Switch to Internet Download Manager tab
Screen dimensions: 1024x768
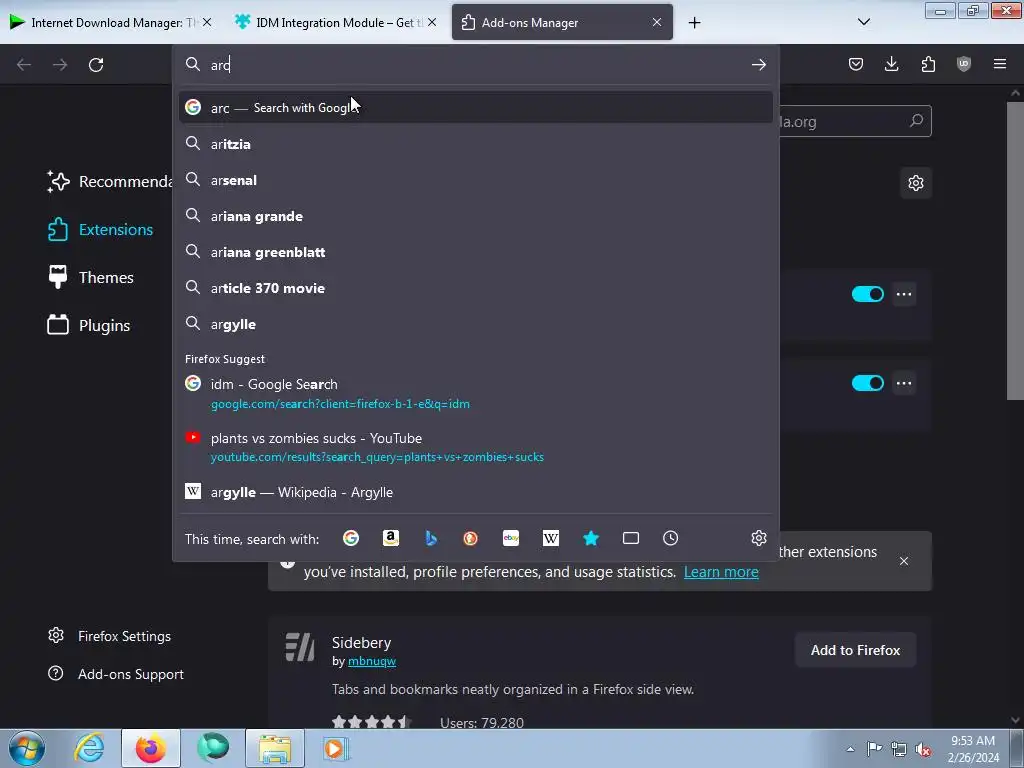point(112,22)
